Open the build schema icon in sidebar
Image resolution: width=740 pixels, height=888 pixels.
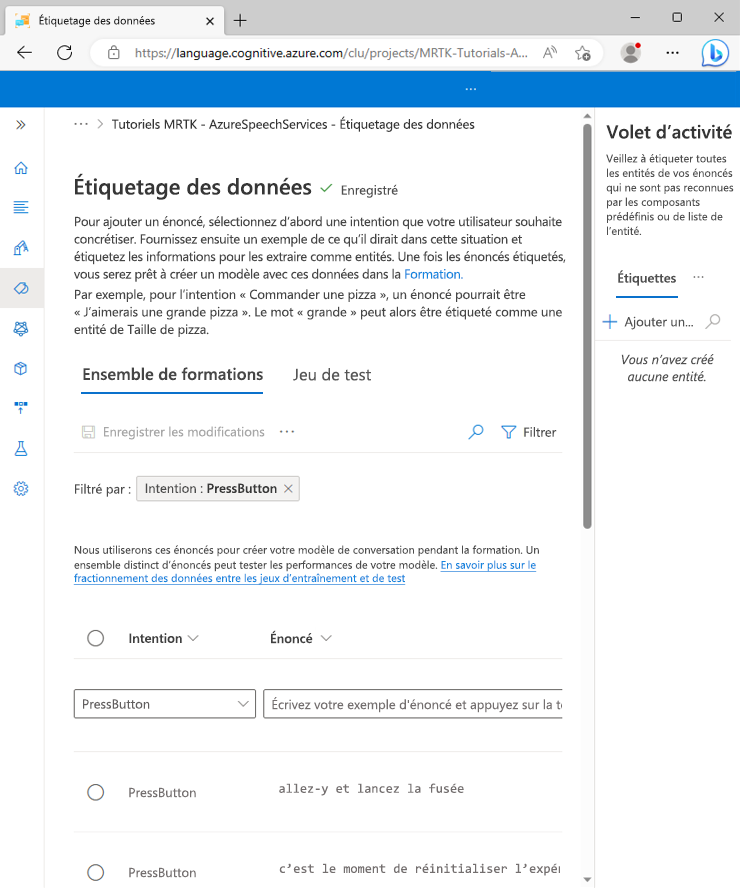(21, 247)
